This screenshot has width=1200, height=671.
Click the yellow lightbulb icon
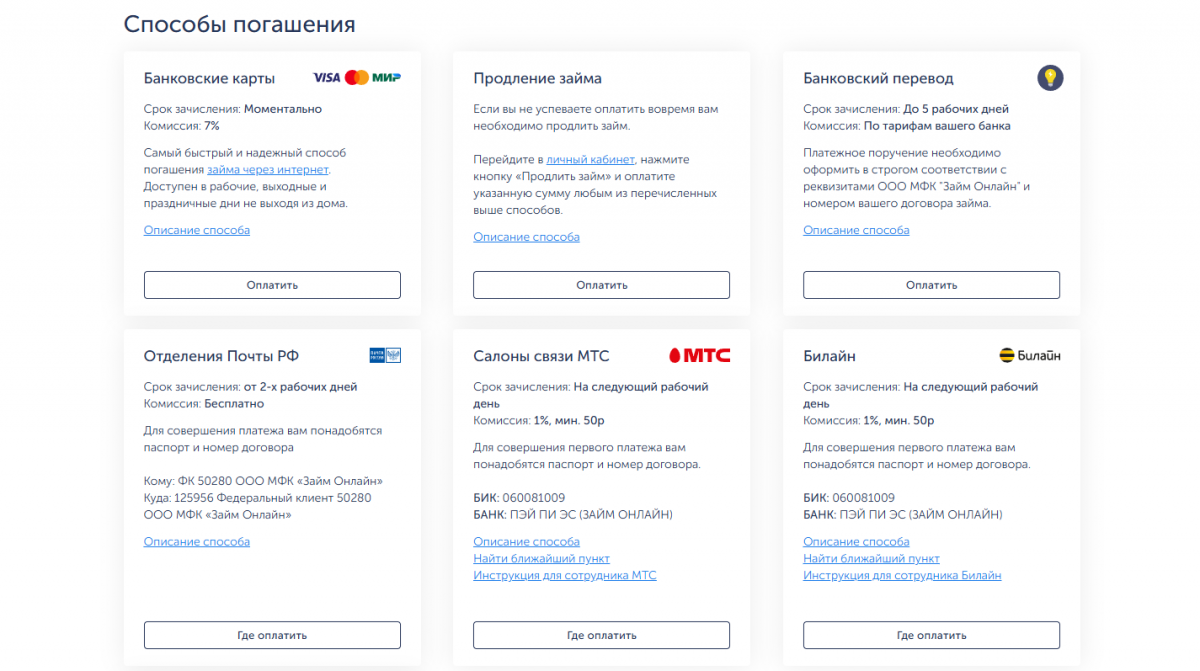1049,77
